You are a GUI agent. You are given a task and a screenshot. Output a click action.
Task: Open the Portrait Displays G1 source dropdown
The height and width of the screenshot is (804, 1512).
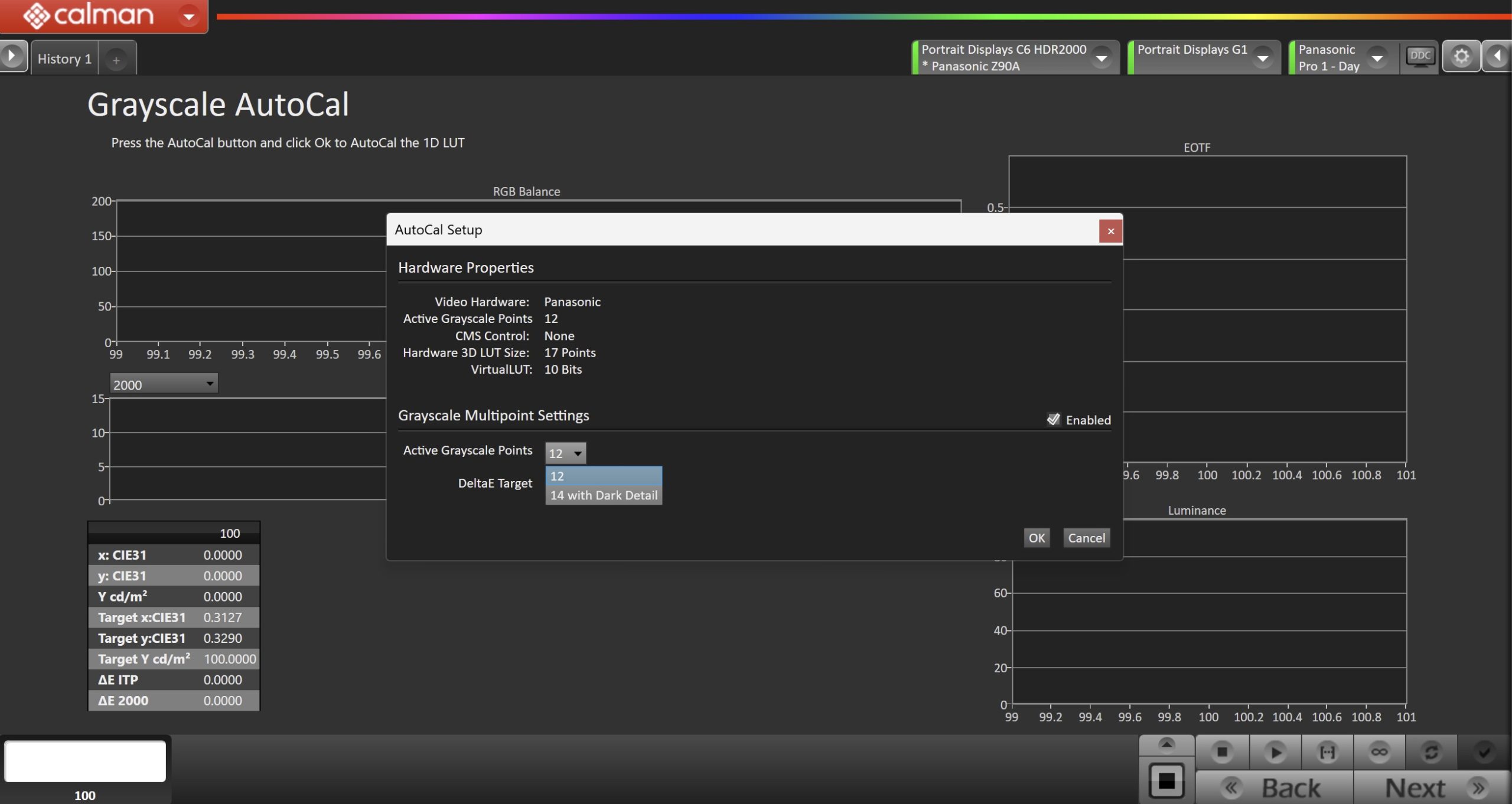click(x=1262, y=58)
